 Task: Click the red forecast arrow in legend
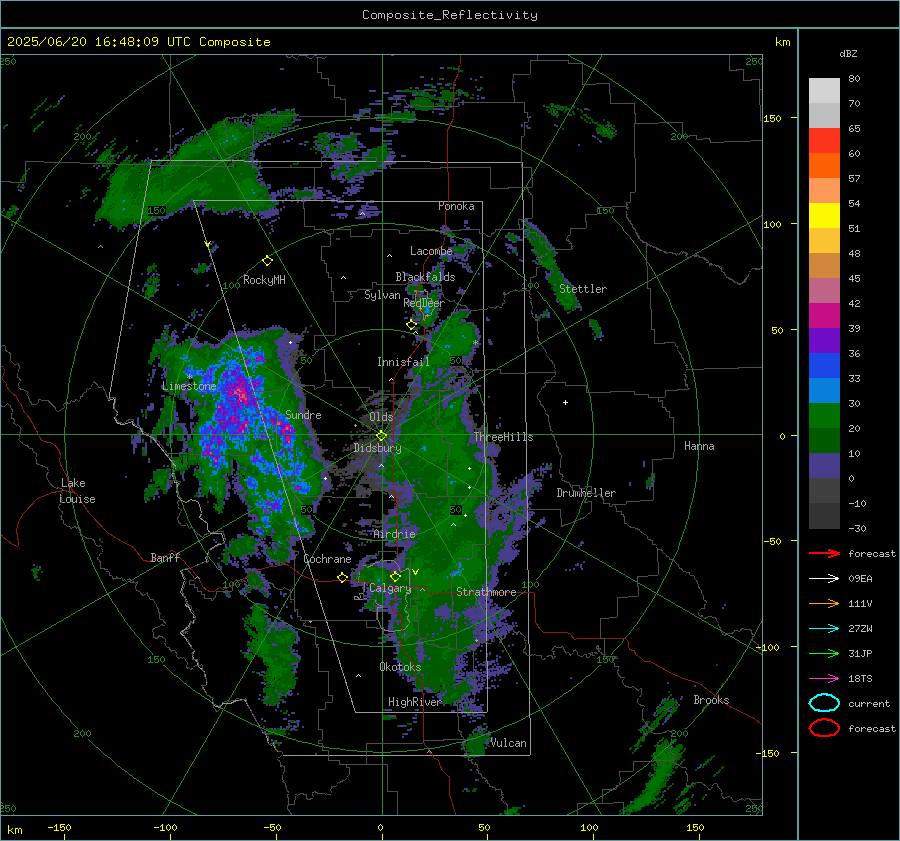824,553
